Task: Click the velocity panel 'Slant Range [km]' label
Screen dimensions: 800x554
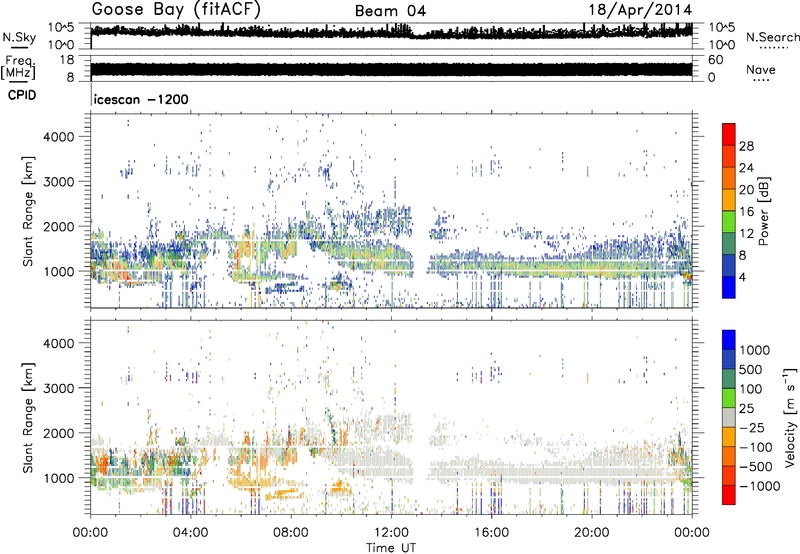Action: [28, 417]
